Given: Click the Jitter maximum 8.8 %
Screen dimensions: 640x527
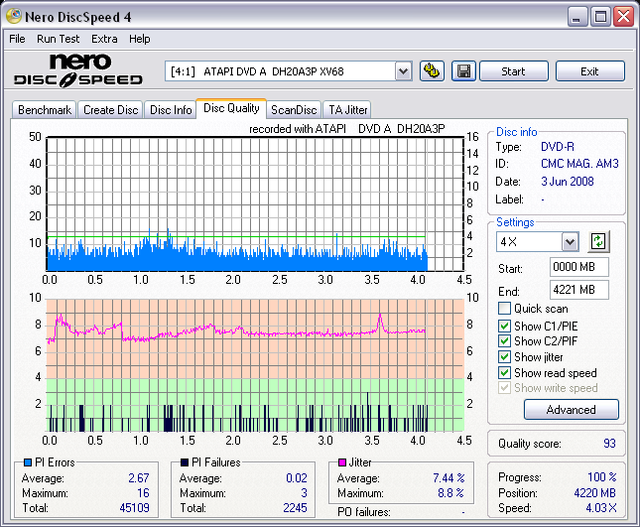Looking at the screenshot, I should click(451, 493).
